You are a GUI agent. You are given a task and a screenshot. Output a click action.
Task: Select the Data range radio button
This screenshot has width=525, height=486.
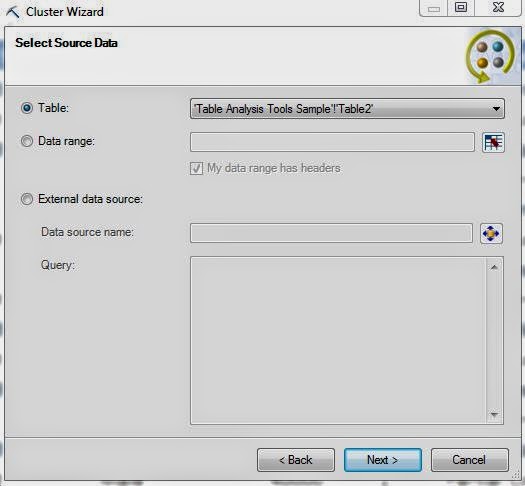pos(27,141)
